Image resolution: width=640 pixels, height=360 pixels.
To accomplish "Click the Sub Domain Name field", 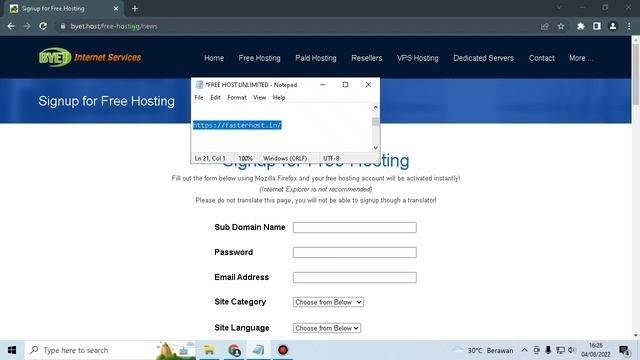I will click(355, 227).
